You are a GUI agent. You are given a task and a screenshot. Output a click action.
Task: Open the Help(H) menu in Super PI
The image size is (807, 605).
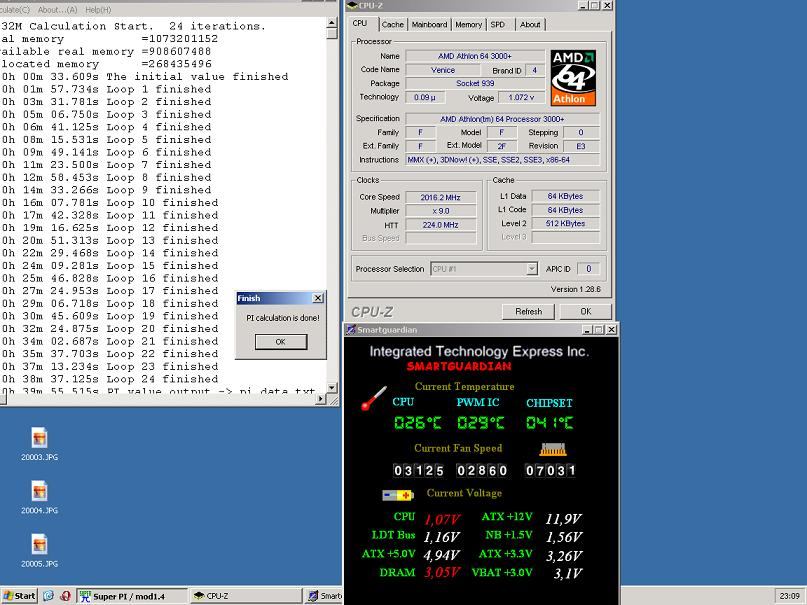click(98, 10)
